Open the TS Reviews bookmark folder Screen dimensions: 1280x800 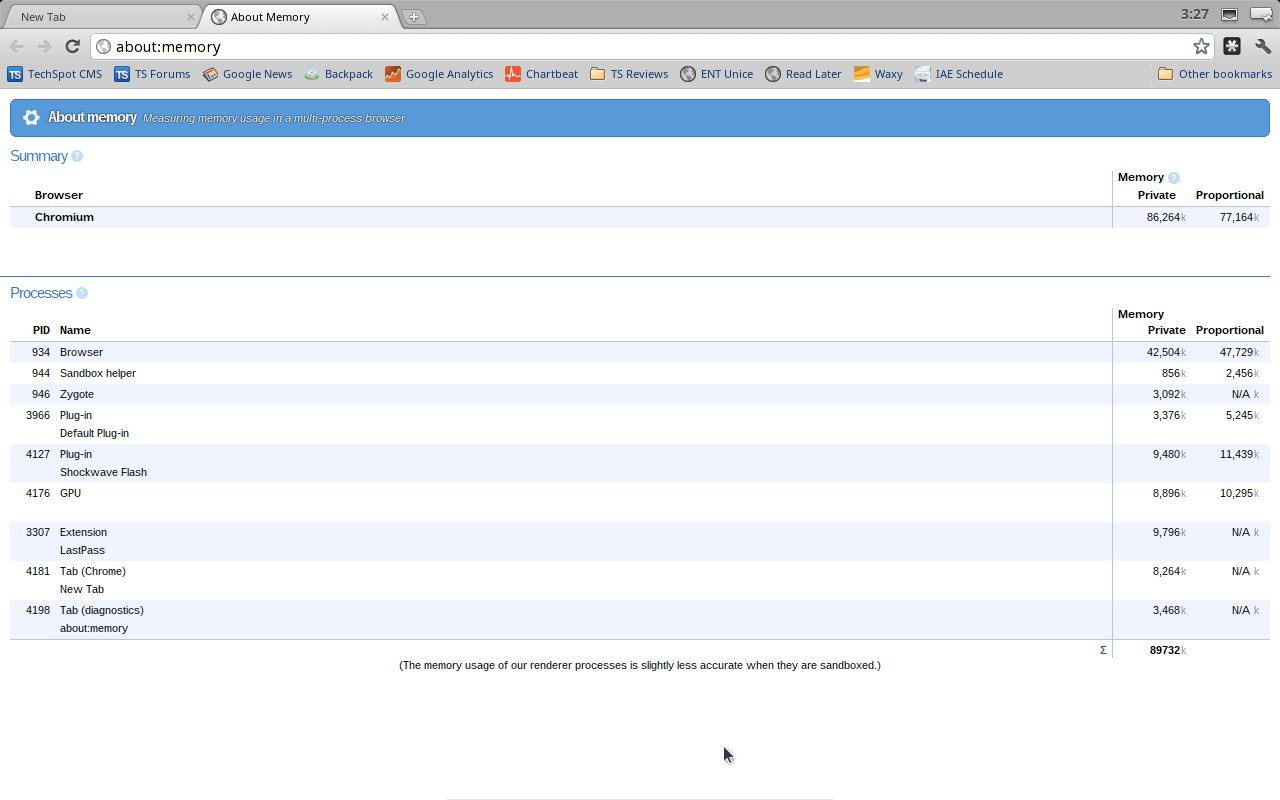coord(629,74)
